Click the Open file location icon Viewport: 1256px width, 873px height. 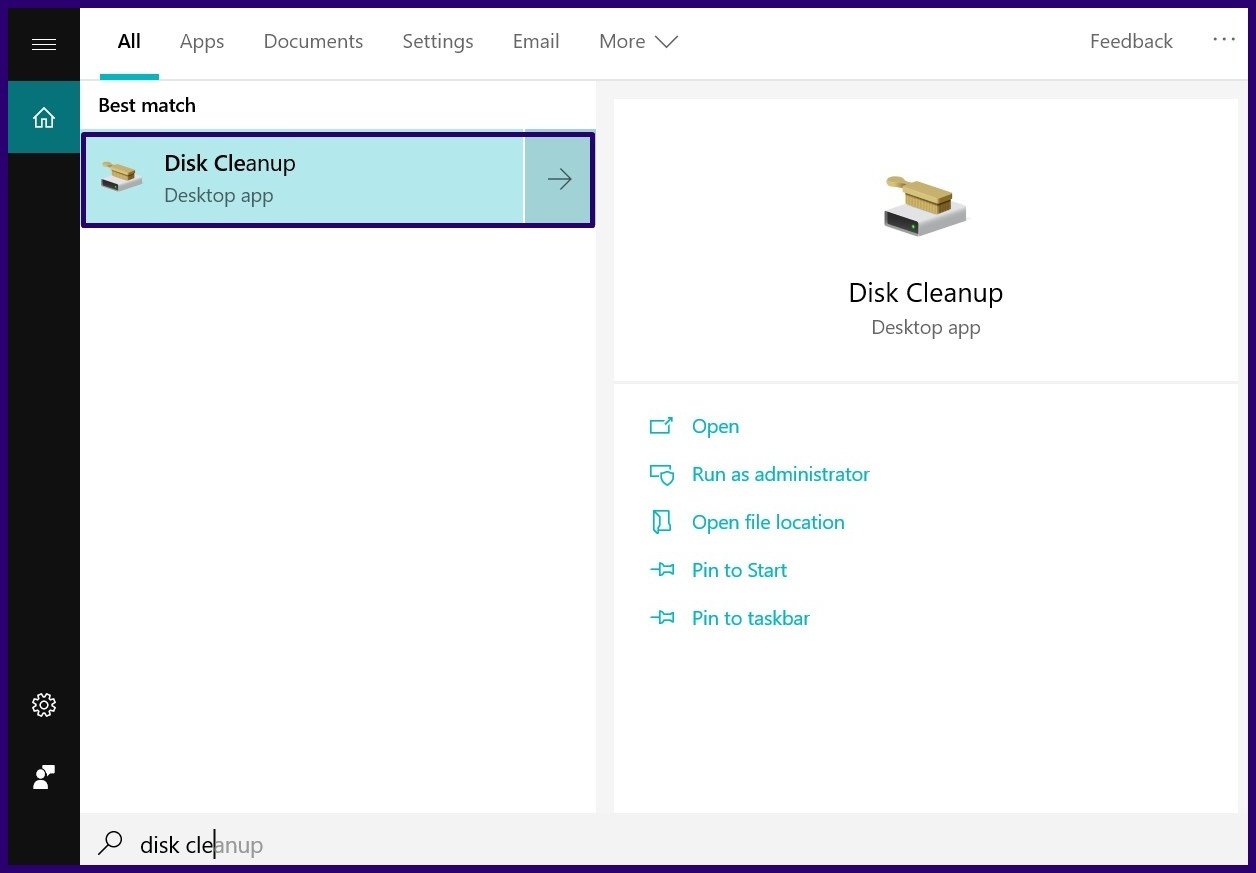[x=661, y=522]
